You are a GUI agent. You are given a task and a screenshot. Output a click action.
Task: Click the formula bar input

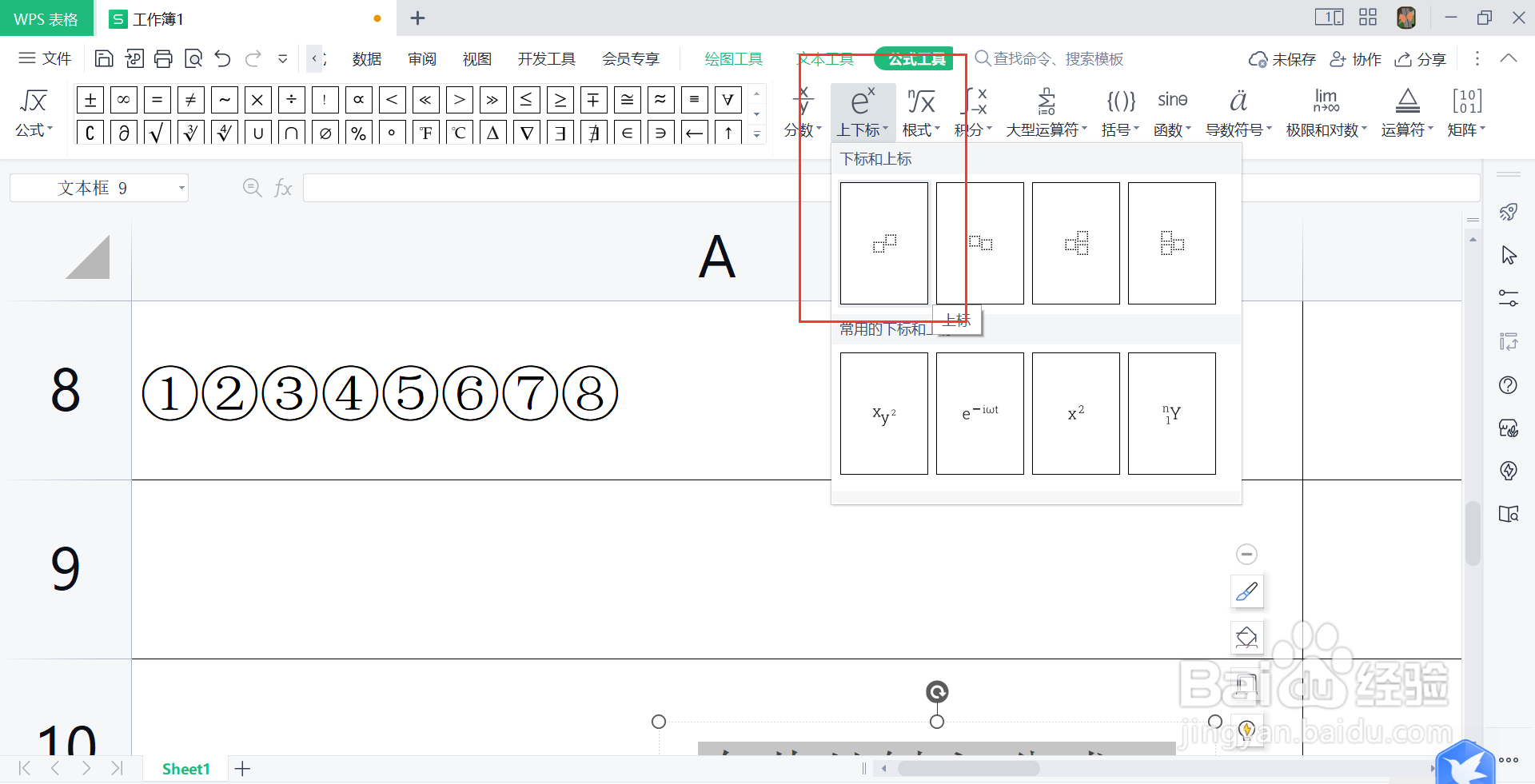click(891, 188)
